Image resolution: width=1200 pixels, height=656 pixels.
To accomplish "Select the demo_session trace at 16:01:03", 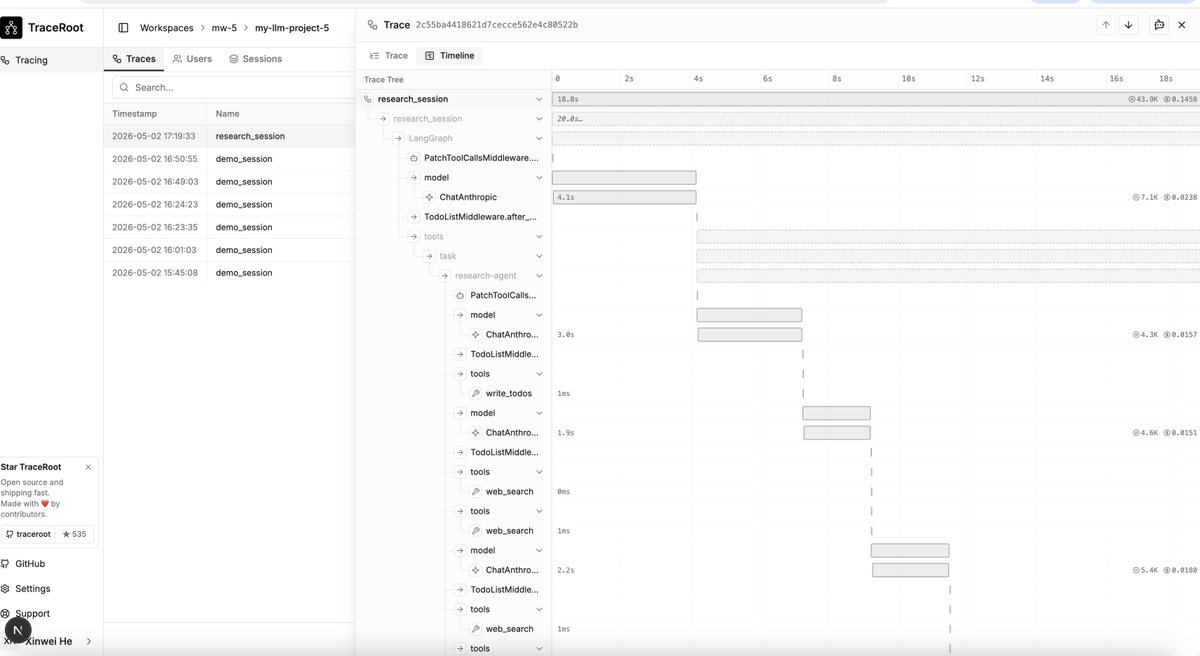I will (x=229, y=250).
